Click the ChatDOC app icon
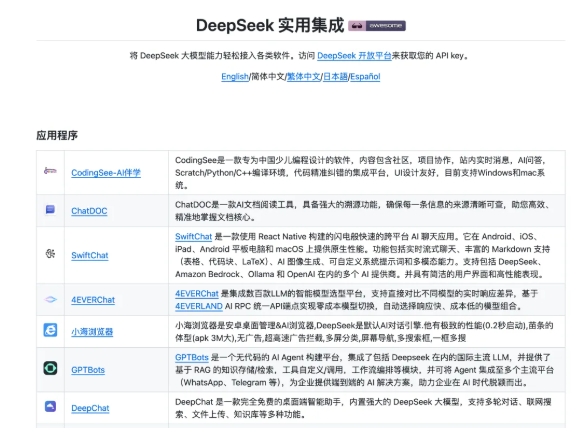588x441 pixels. tap(50, 209)
